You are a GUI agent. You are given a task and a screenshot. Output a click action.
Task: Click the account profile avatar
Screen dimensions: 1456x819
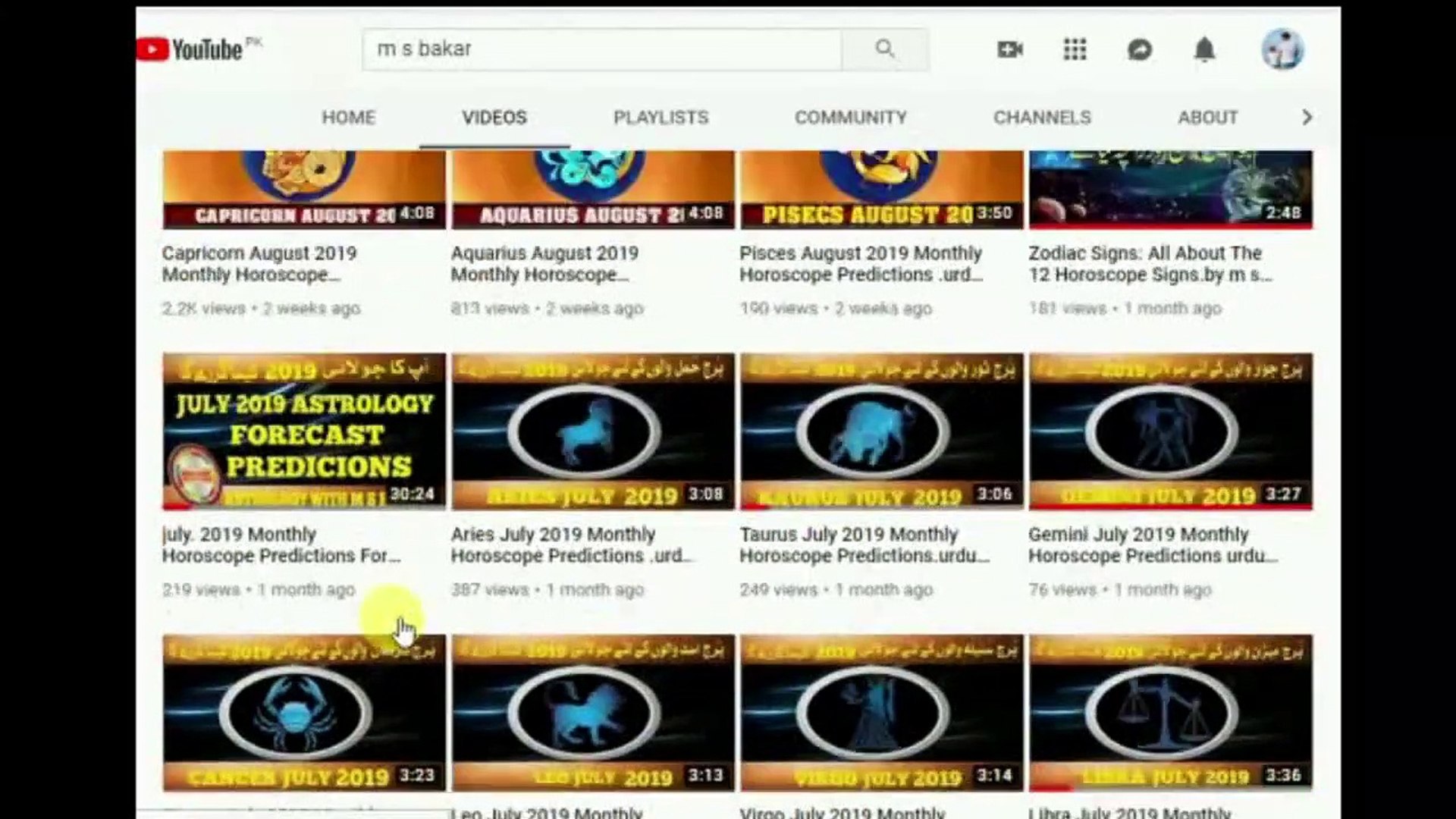pos(1282,50)
